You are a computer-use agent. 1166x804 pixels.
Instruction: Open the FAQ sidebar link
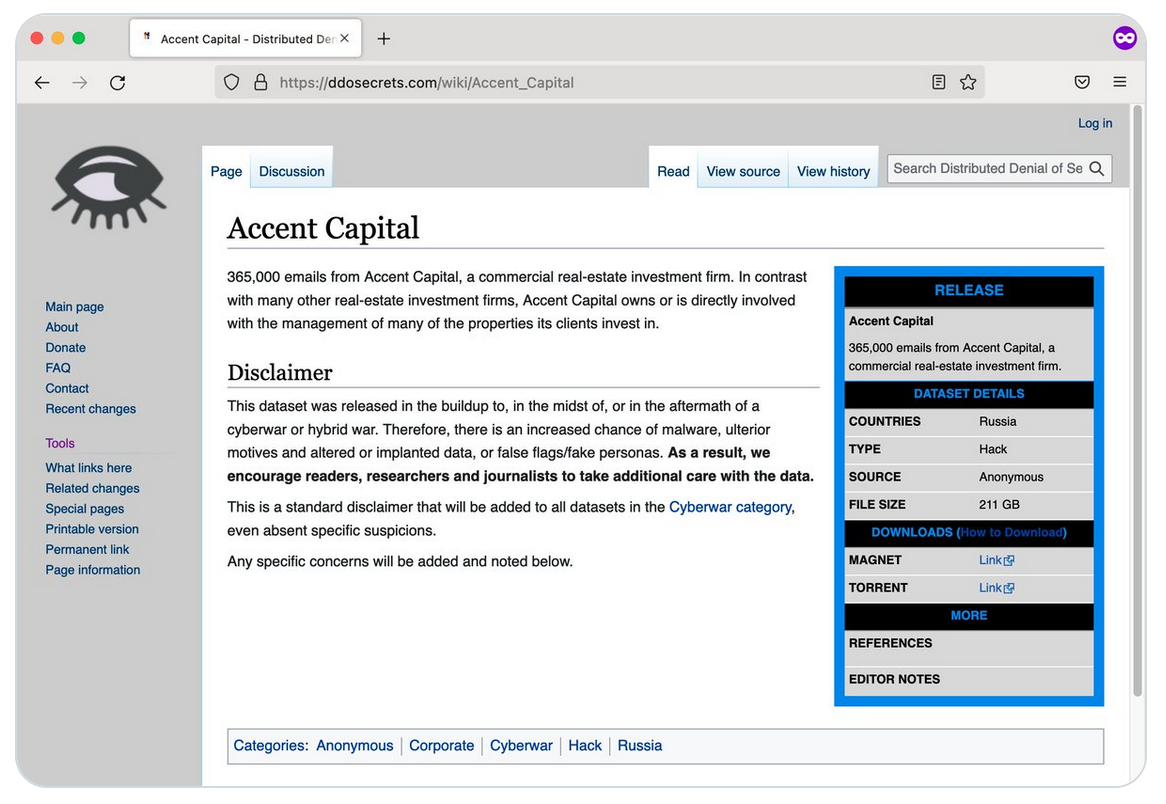click(58, 368)
